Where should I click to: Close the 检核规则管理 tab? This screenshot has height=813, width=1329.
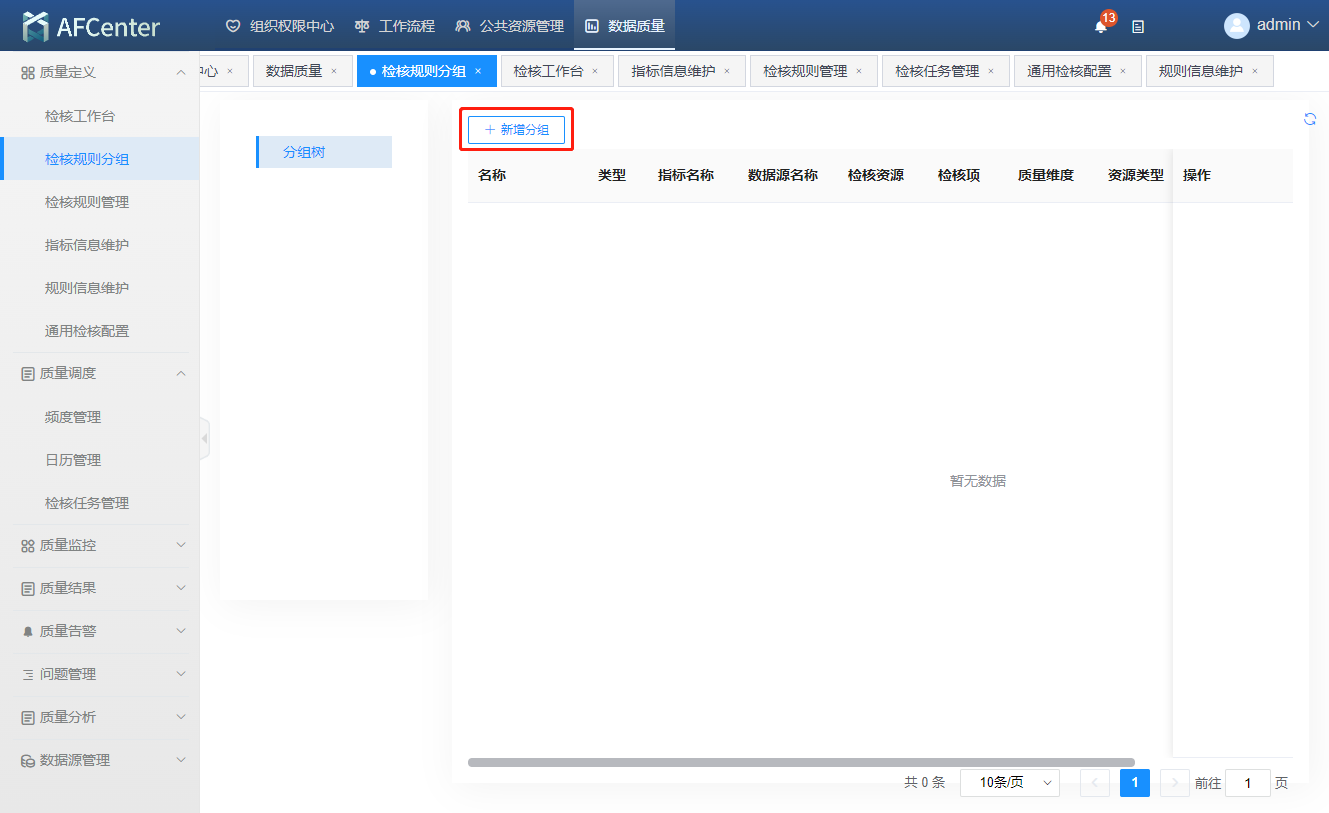859,71
